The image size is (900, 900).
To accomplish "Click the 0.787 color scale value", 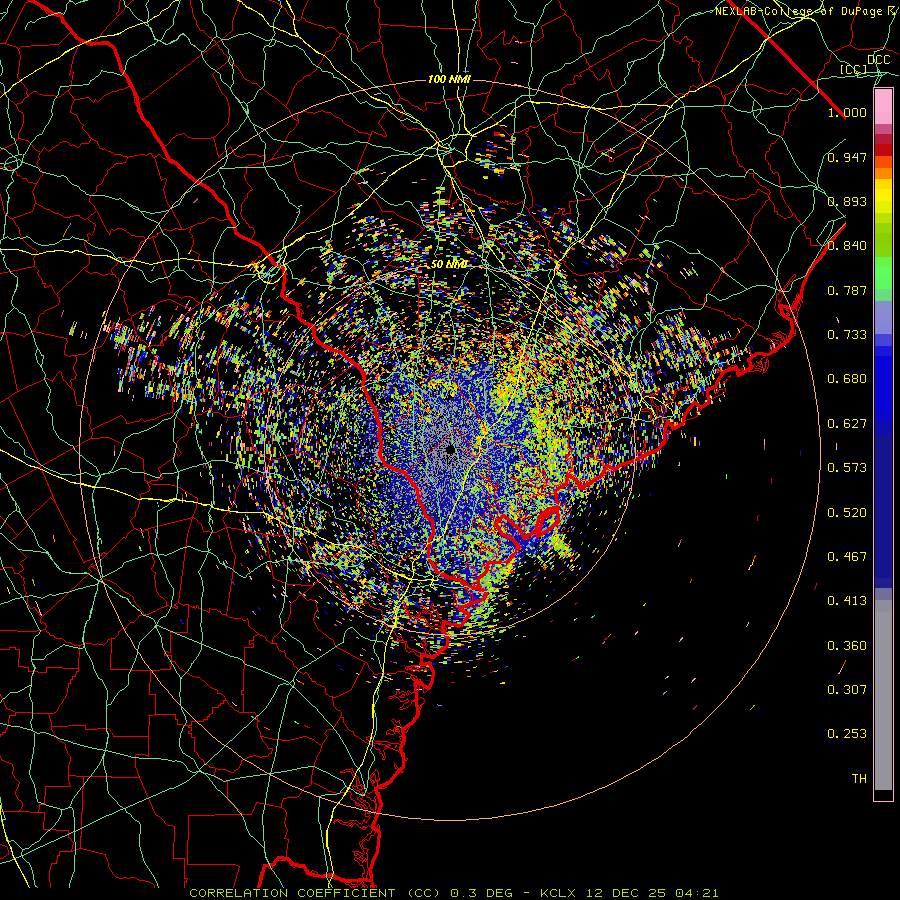I will (x=847, y=290).
